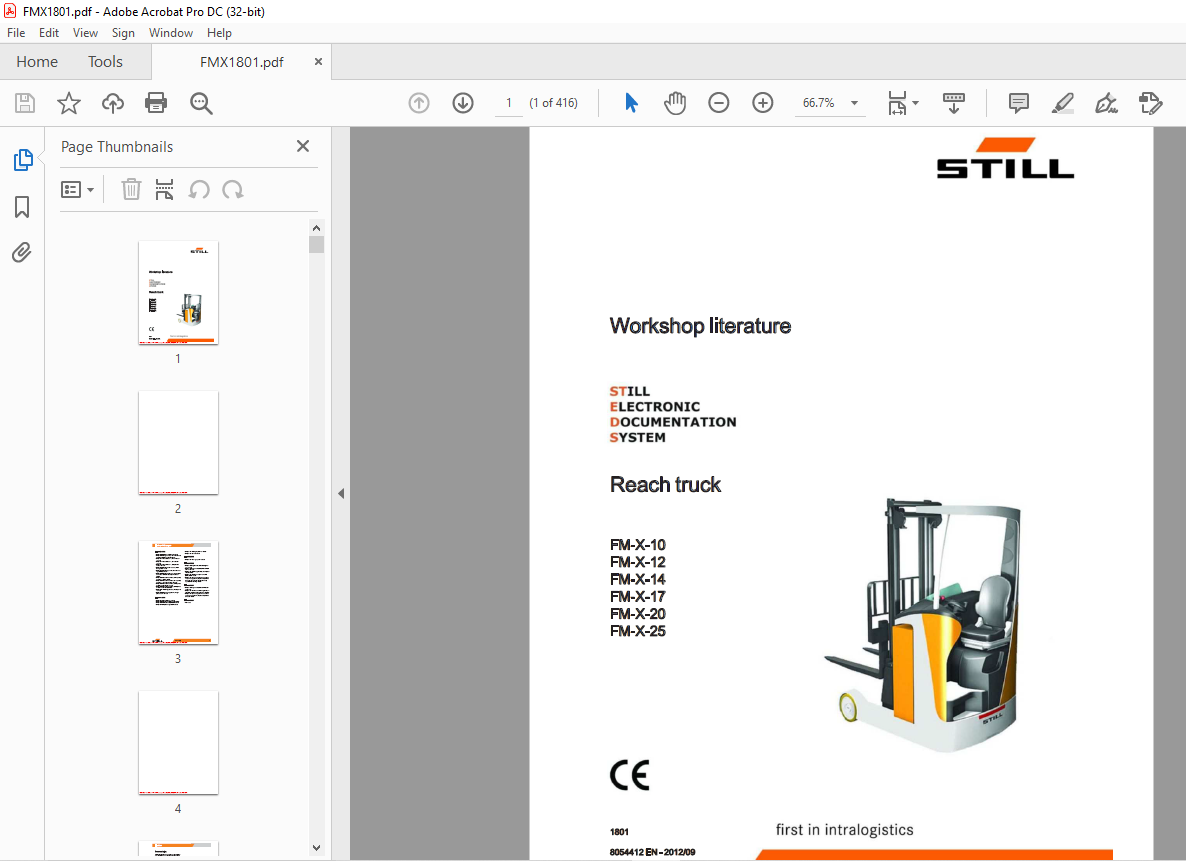Click the 'FM-X-25' model text
This screenshot has height=861, width=1186.
point(638,631)
